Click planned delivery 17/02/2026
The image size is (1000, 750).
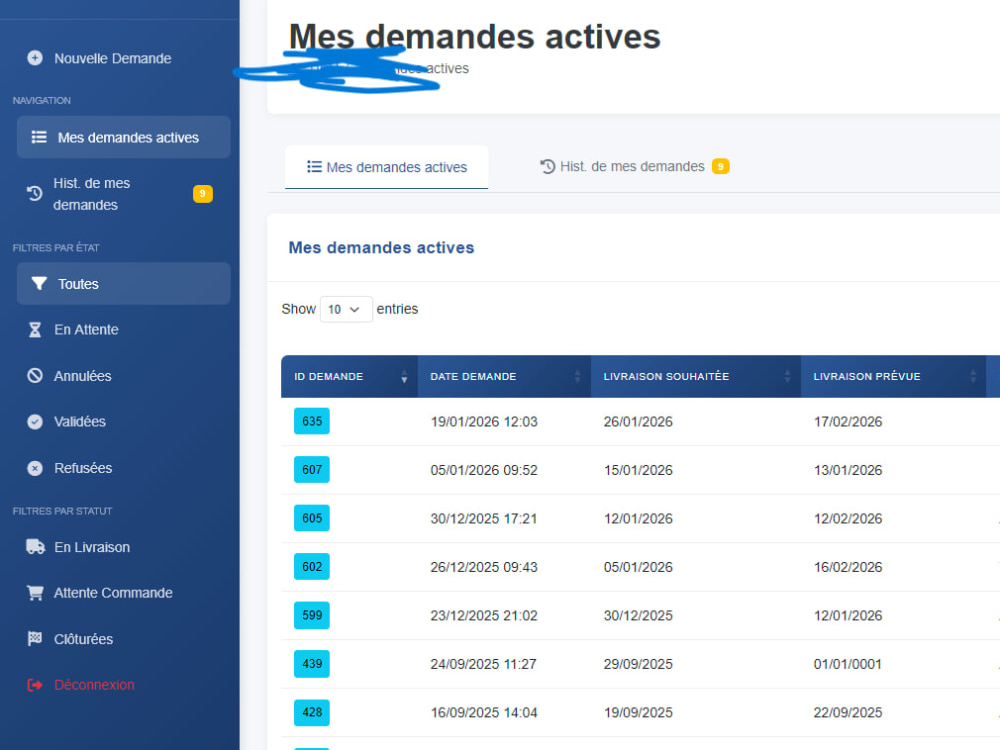[x=848, y=422]
